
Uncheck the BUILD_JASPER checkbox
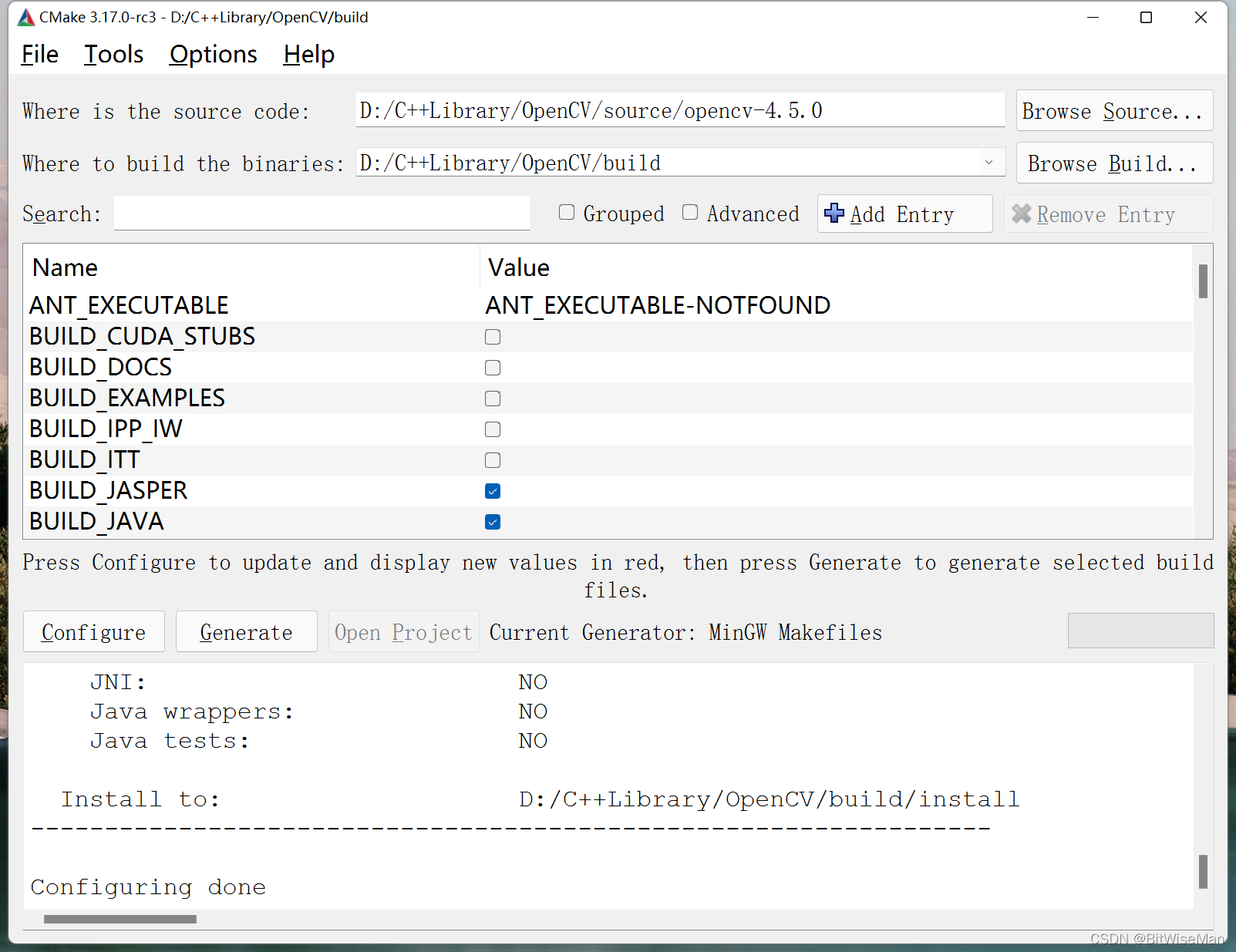coord(493,491)
